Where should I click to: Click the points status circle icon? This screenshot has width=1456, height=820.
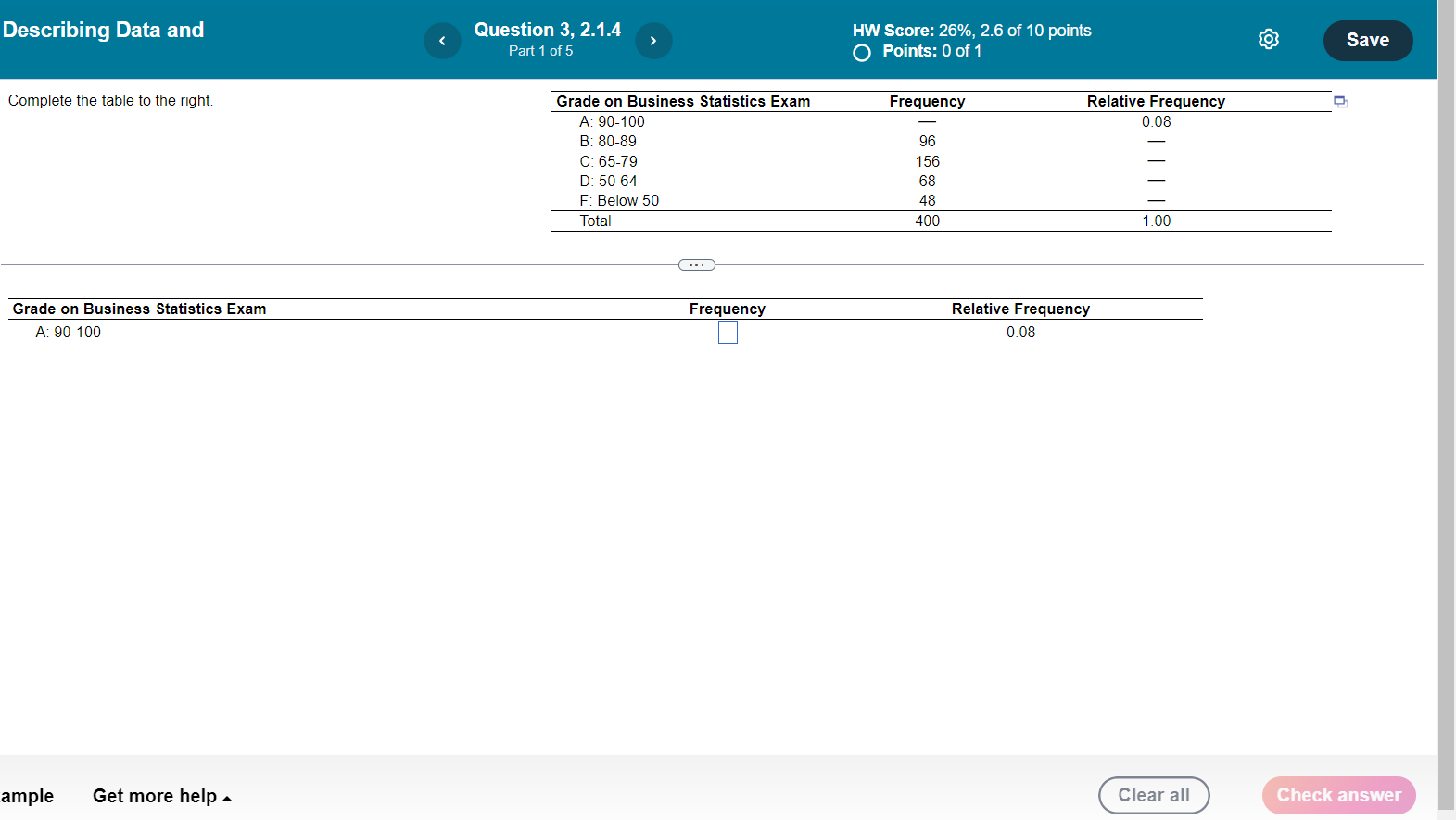click(862, 53)
